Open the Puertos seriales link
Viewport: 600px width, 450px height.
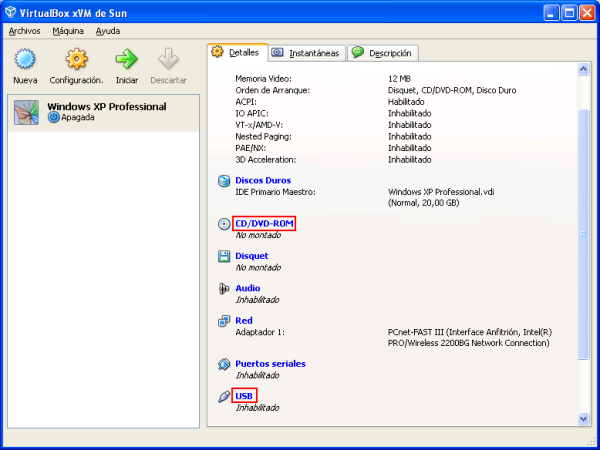pos(270,364)
